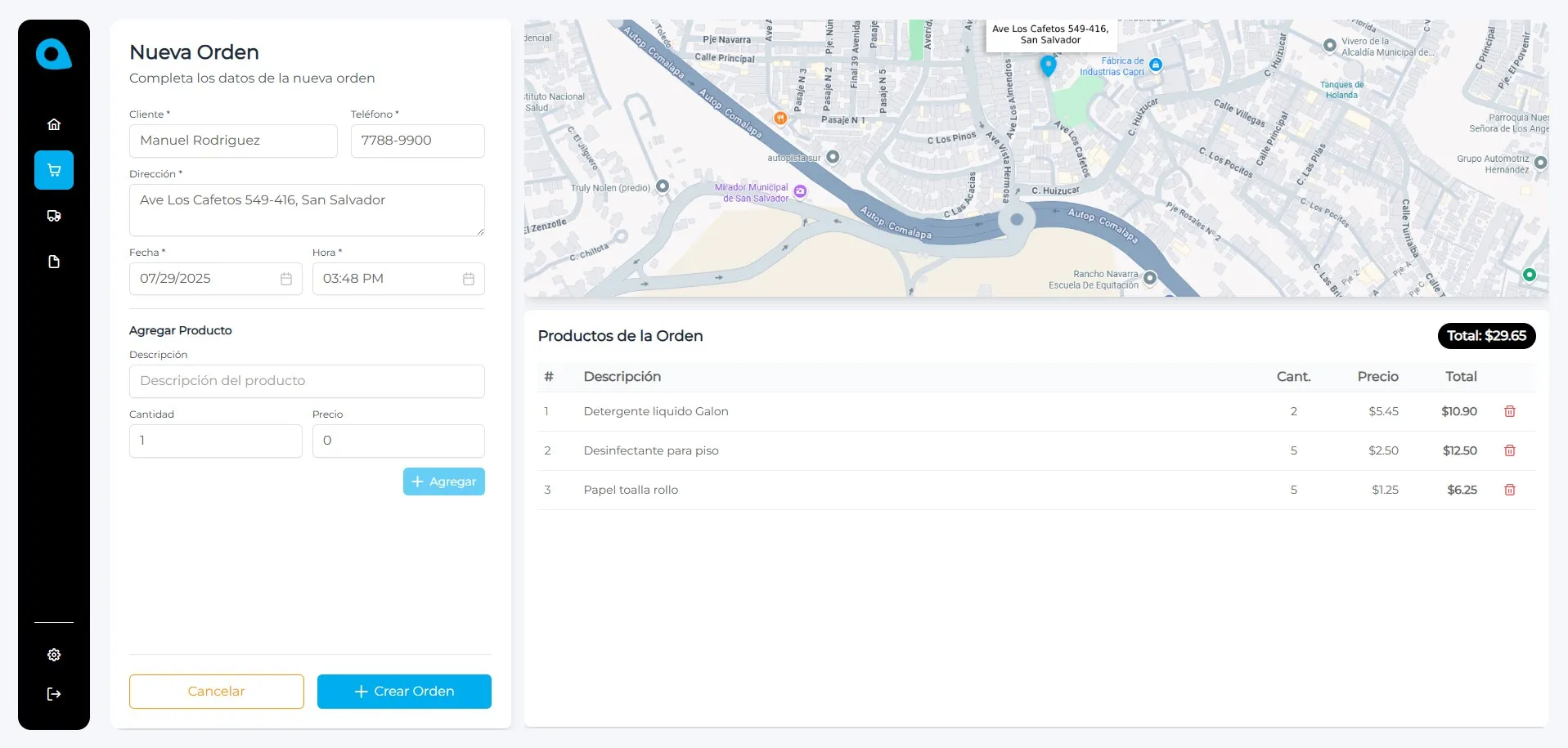The height and width of the screenshot is (748, 1568).
Task: Open the Hora time picker
Action: click(469, 279)
